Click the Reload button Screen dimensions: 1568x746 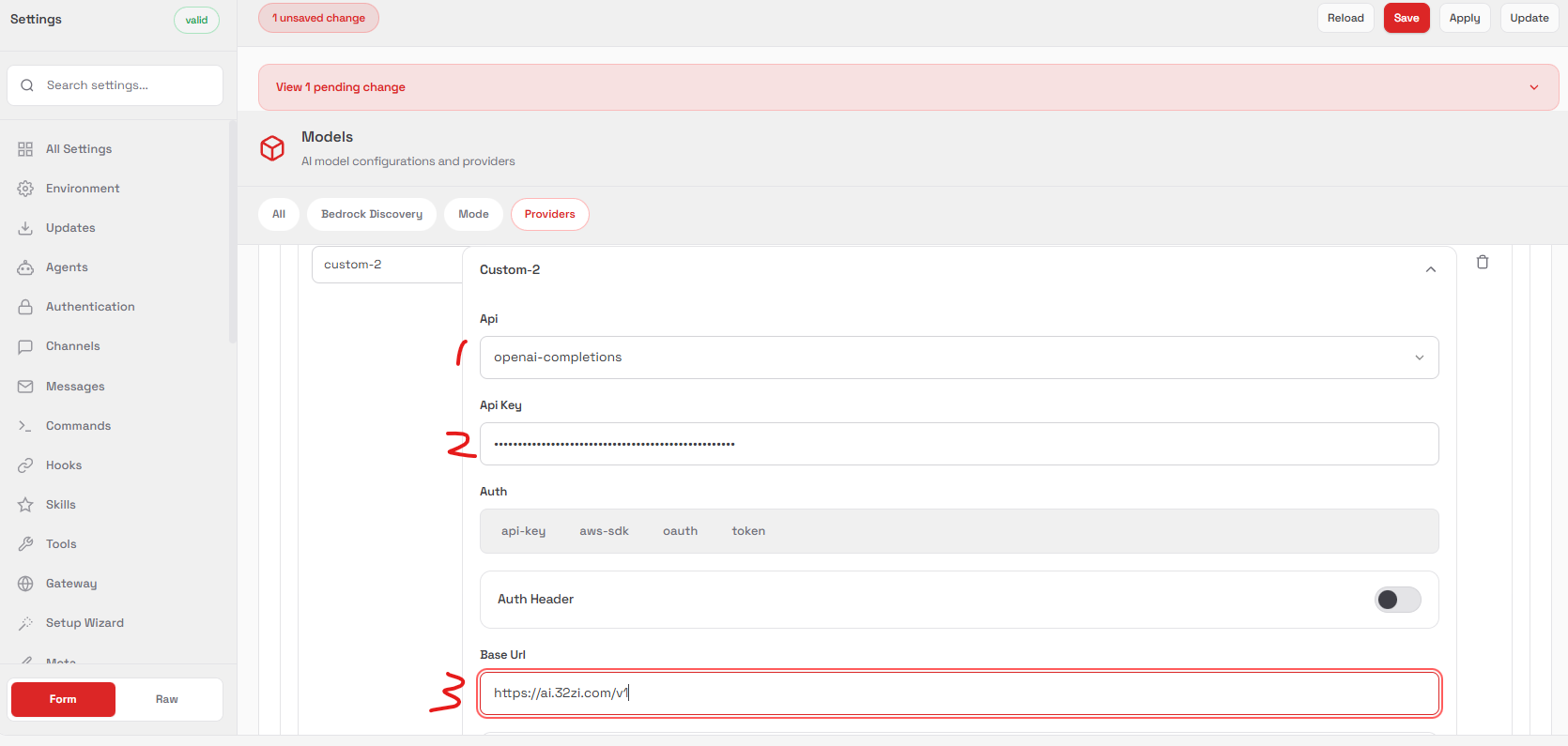click(1345, 18)
